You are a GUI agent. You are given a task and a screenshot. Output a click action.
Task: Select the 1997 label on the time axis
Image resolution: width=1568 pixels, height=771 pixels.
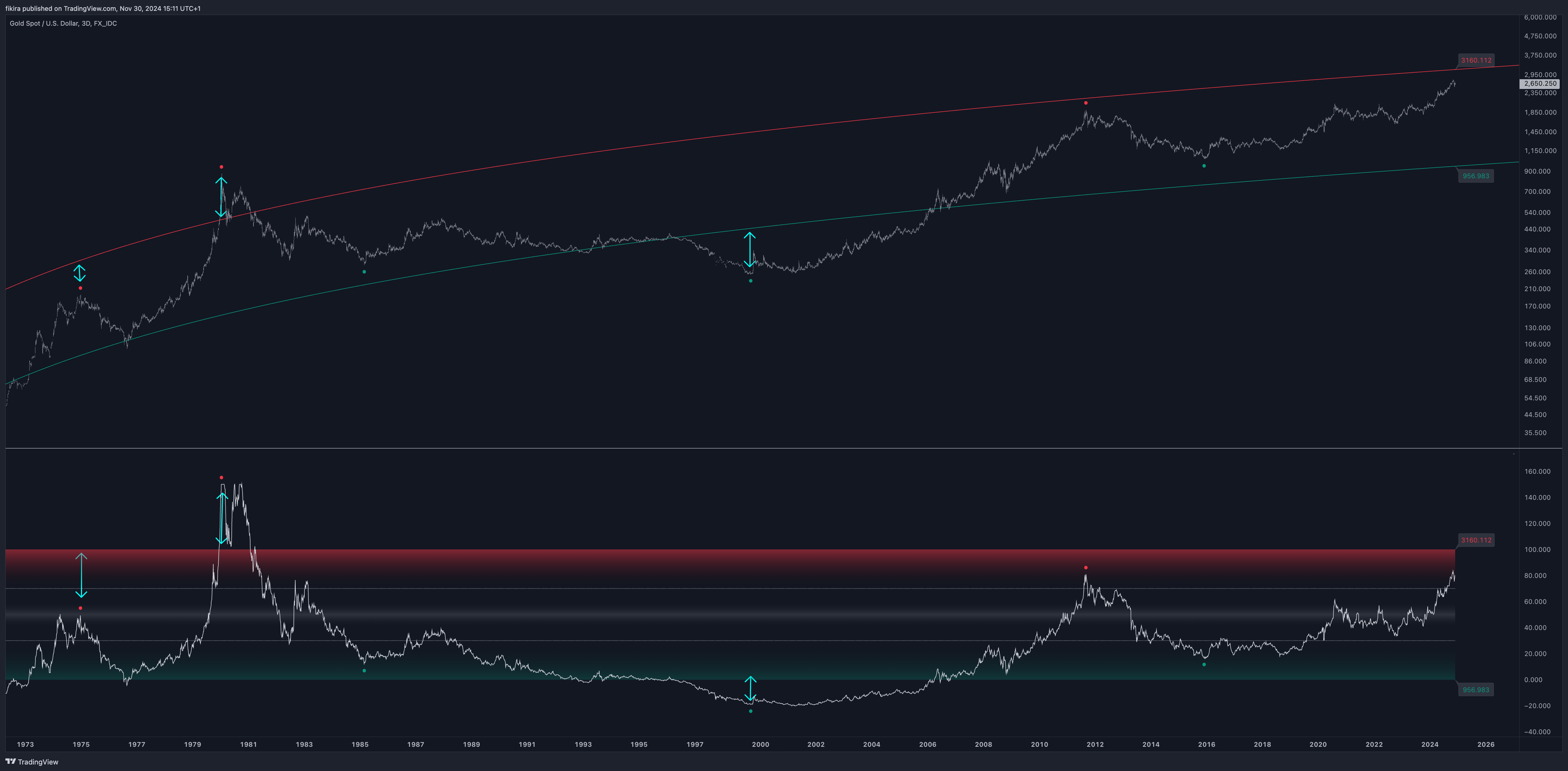[x=695, y=745]
